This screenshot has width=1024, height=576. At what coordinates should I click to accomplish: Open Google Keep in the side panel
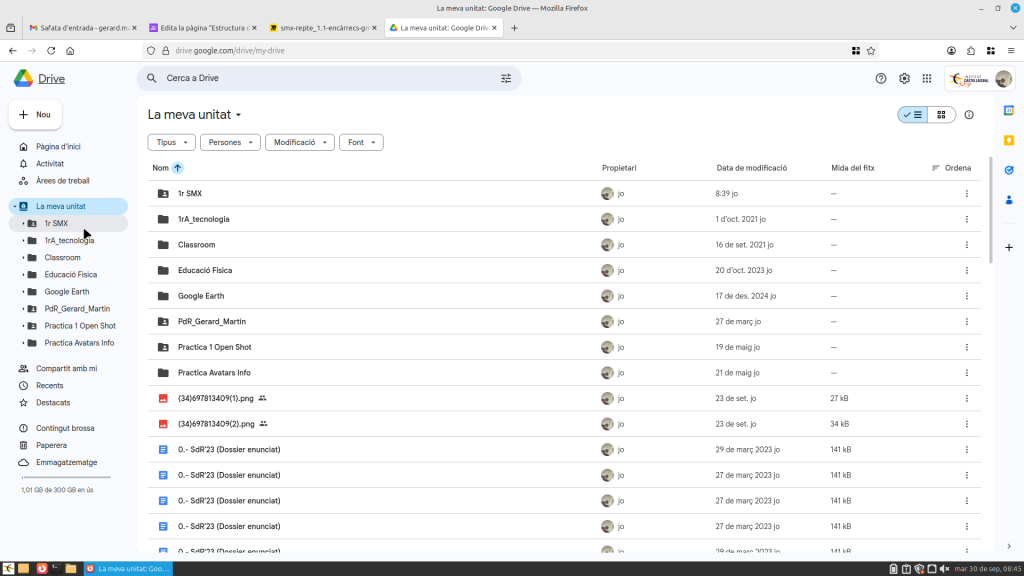tap(1009, 140)
